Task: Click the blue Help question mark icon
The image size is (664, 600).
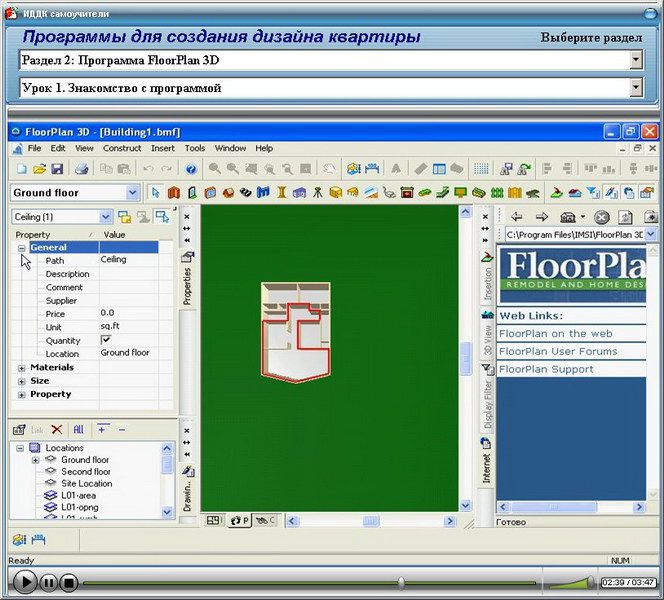Action: point(190,169)
